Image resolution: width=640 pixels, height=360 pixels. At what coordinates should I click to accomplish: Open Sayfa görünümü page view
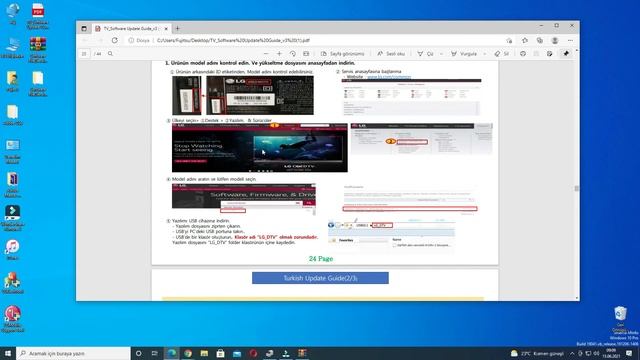pyautogui.click(x=342, y=53)
